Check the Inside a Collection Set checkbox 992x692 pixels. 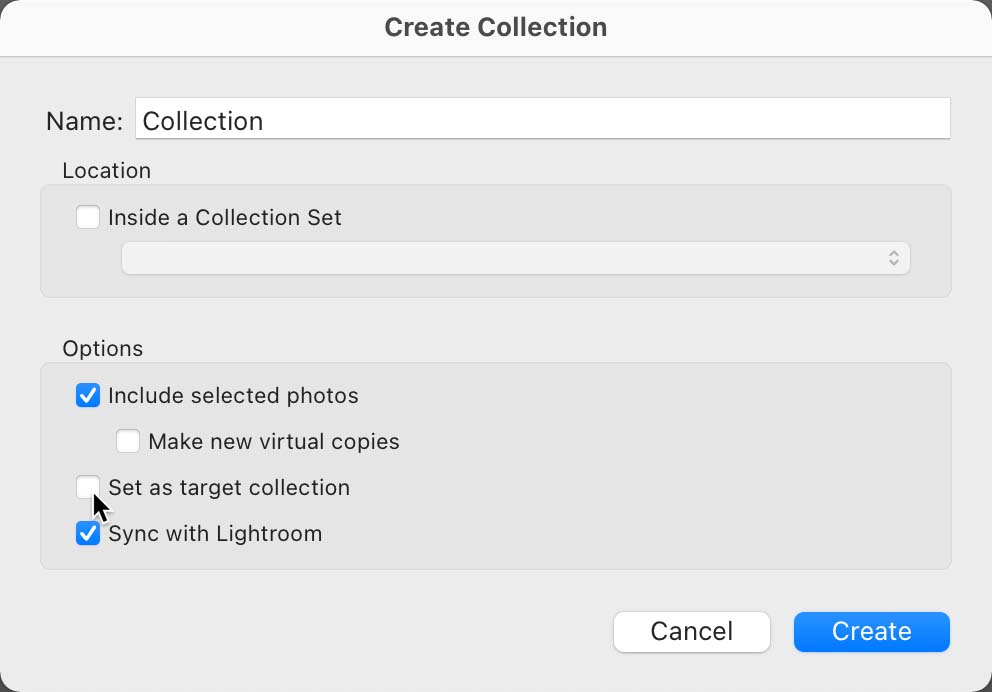point(87,217)
